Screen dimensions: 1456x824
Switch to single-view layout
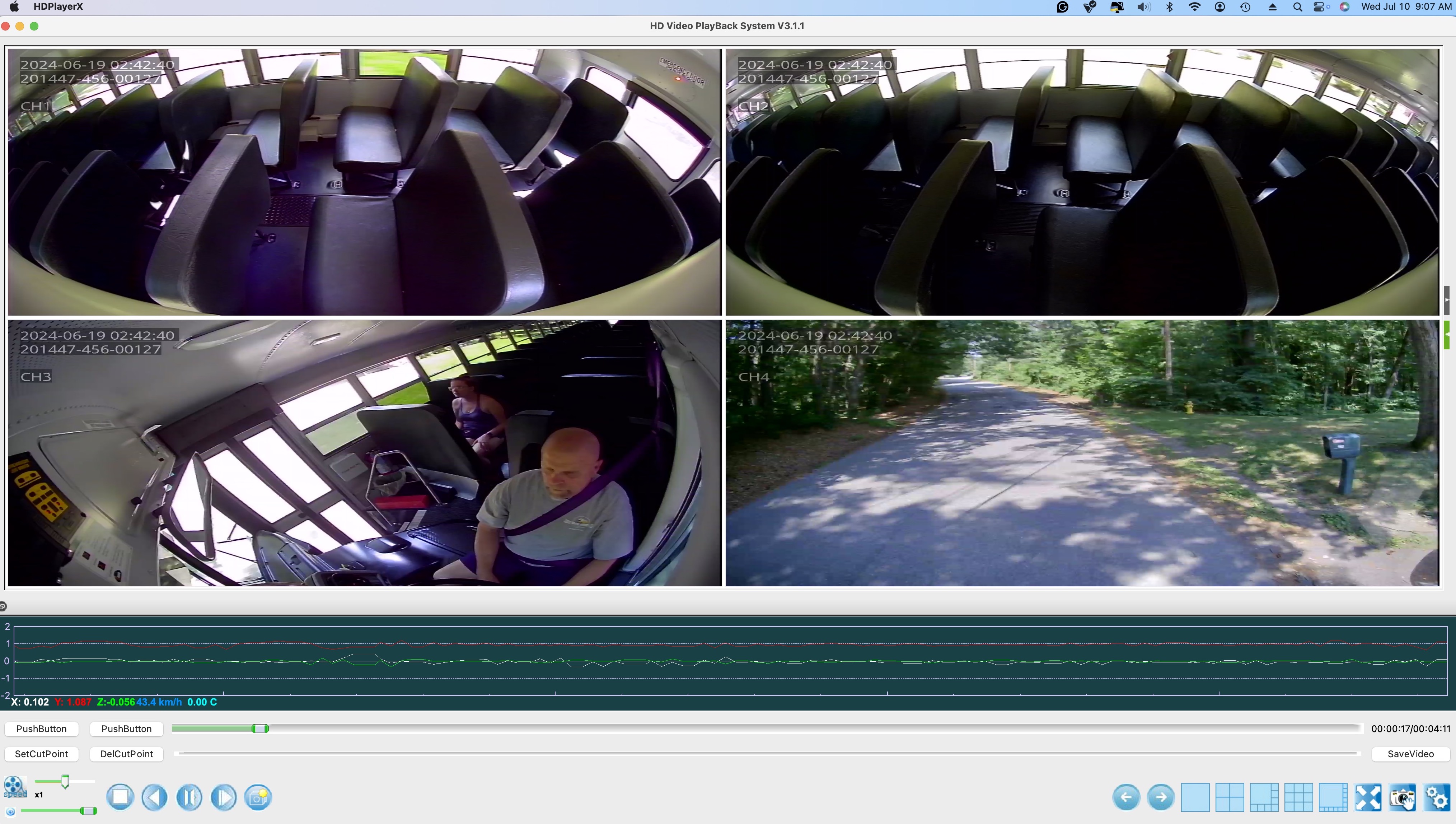1195,797
